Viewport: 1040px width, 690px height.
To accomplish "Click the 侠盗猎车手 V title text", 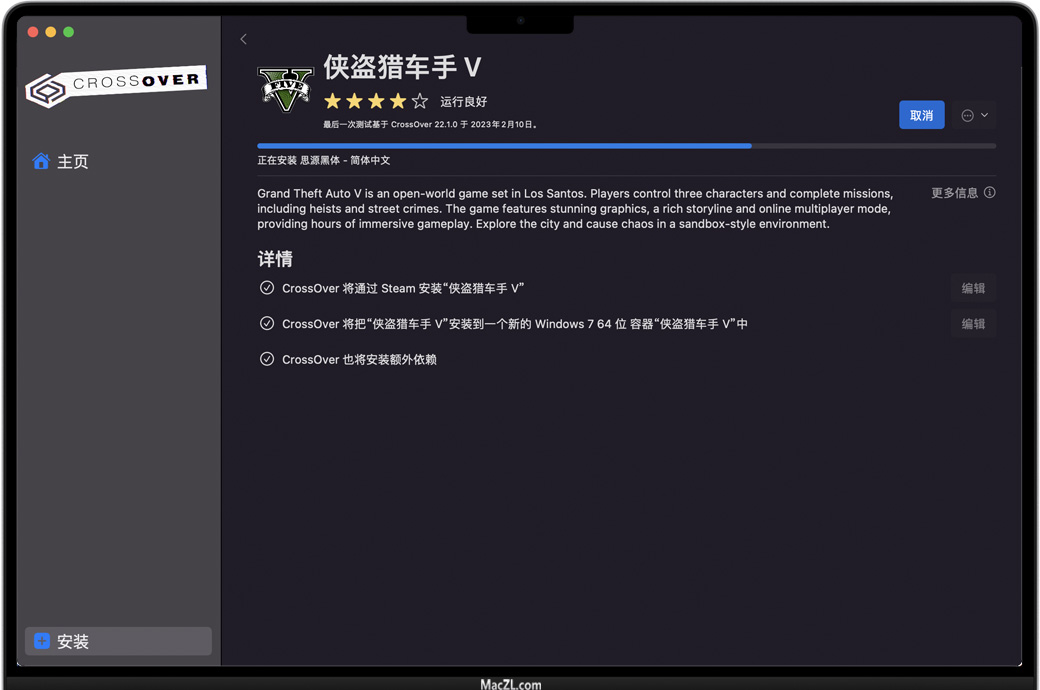I will [402, 67].
